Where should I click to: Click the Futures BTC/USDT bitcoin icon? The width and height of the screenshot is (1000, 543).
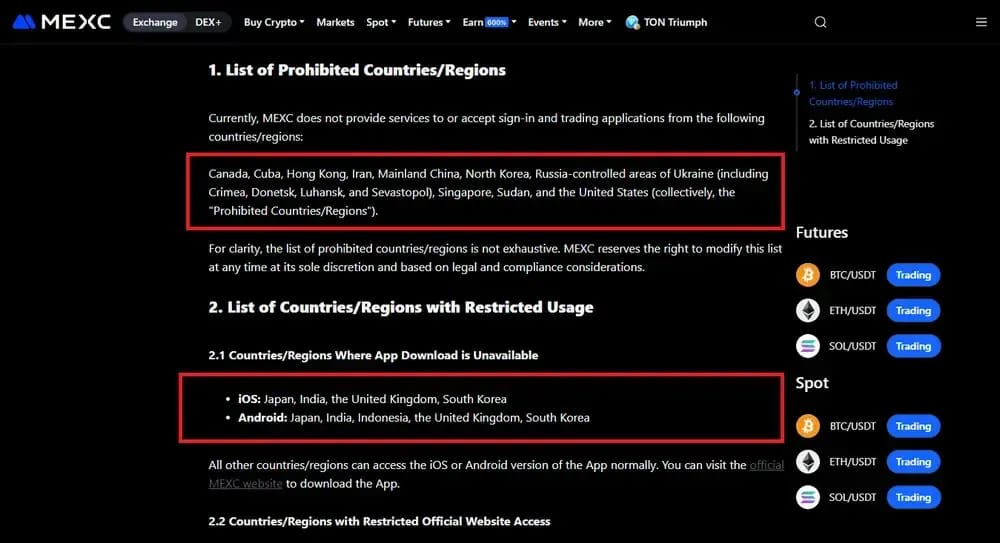pos(807,275)
